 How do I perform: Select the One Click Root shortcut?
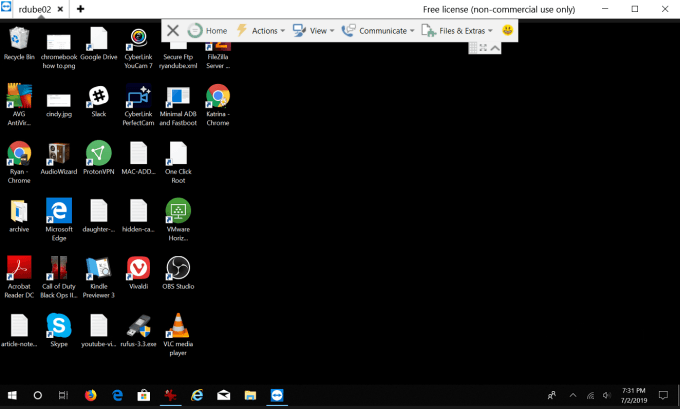point(178,162)
